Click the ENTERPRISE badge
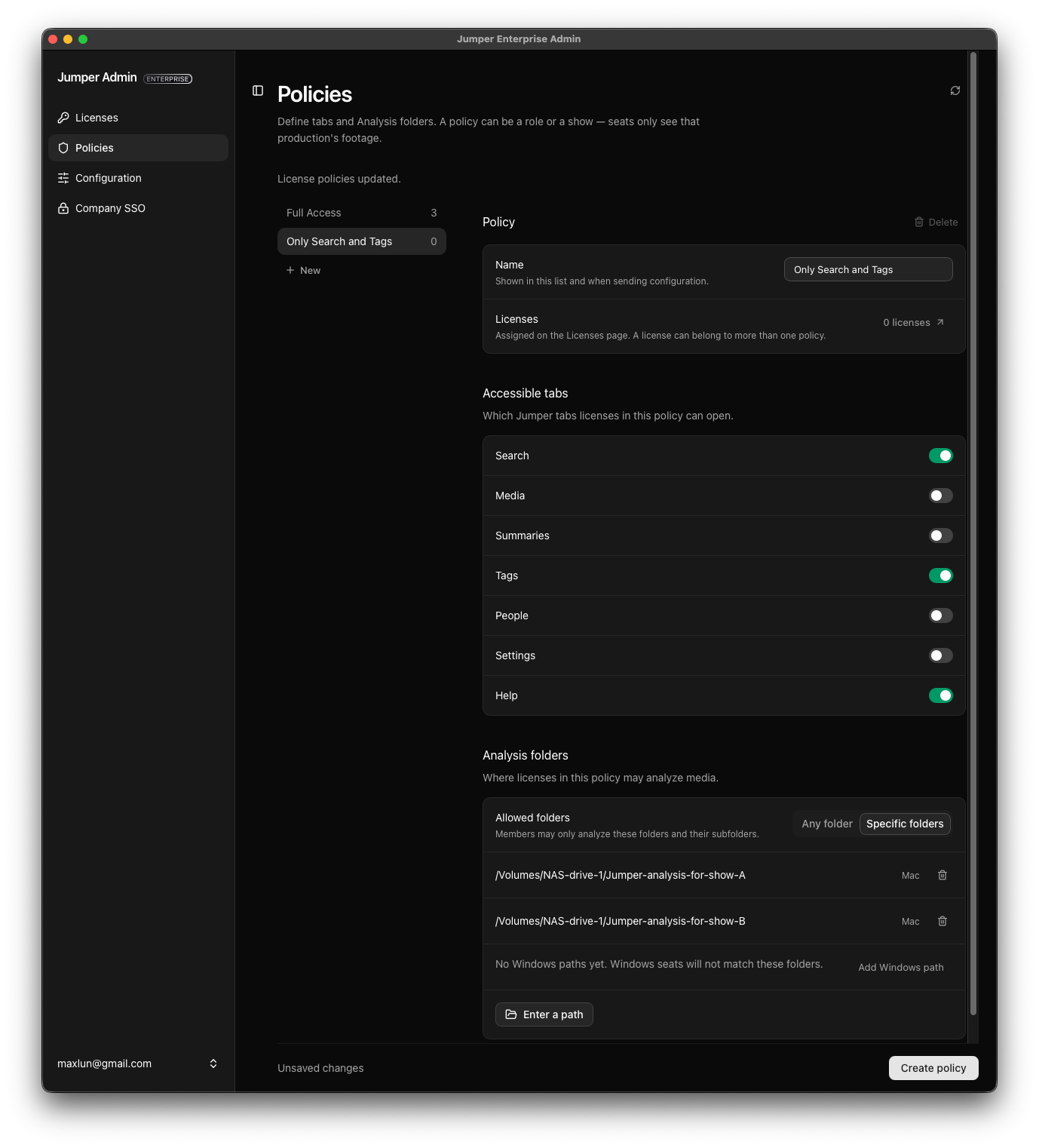1039x1148 pixels. pos(168,78)
